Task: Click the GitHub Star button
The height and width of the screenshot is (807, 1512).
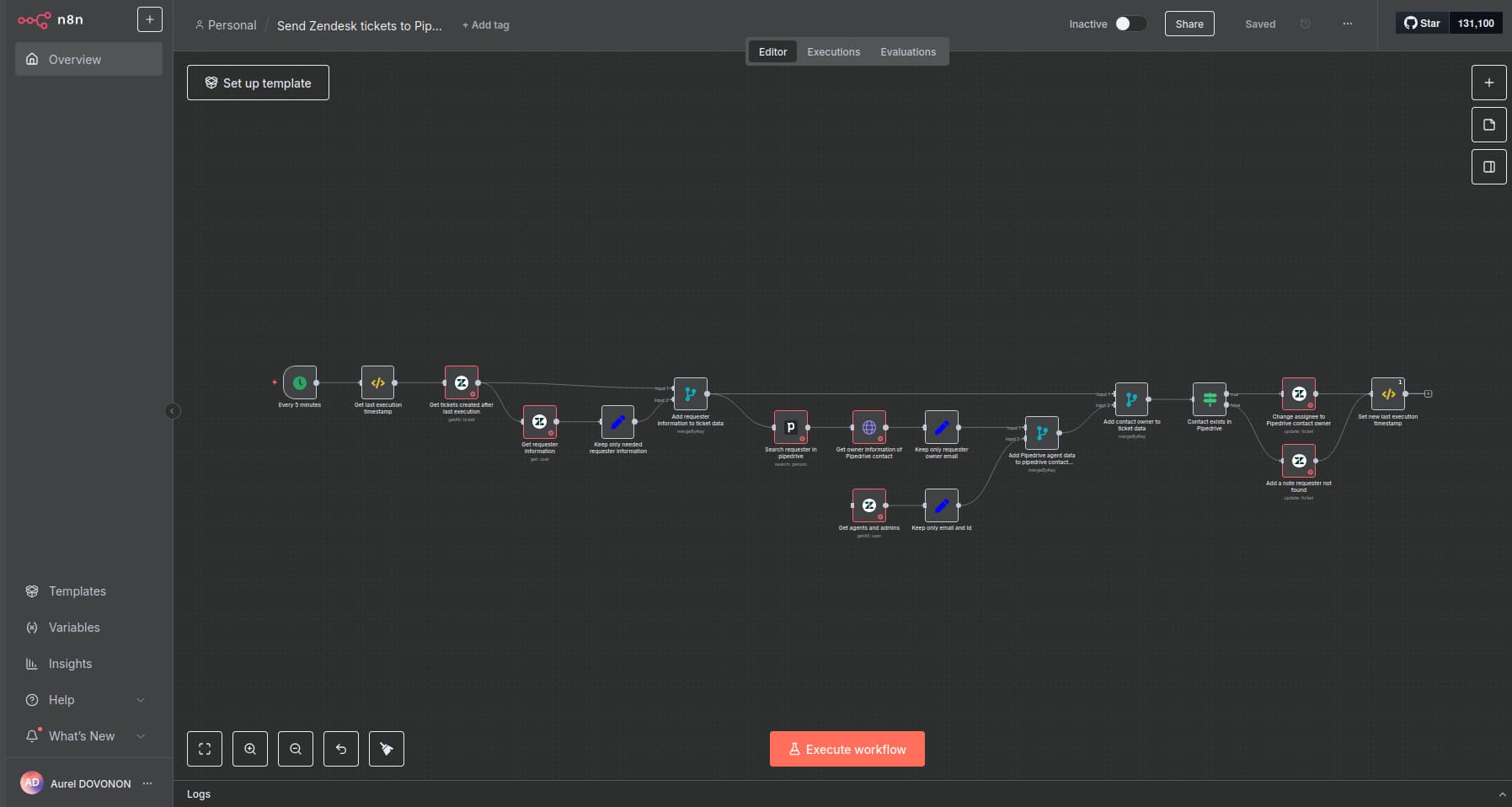Action: point(1422,23)
